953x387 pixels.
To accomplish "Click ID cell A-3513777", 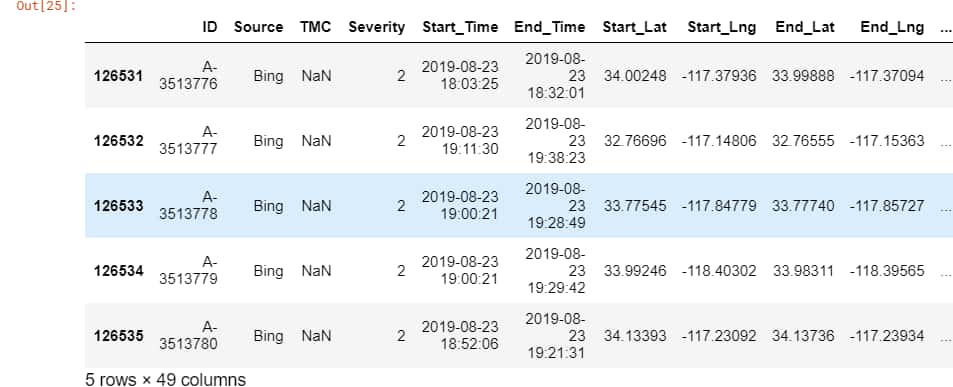I will [188, 141].
